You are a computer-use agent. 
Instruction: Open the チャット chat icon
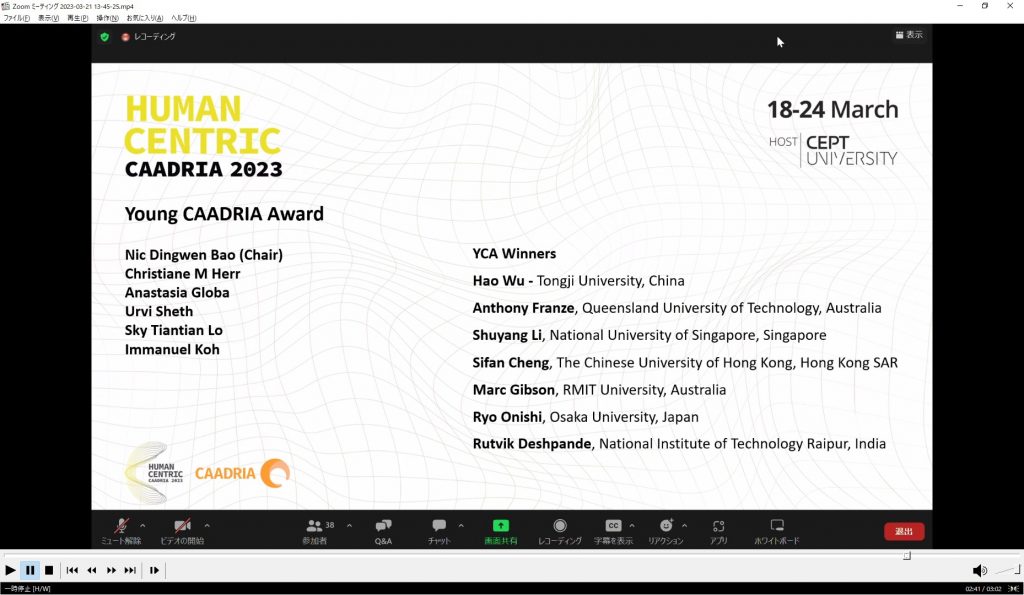point(439,525)
